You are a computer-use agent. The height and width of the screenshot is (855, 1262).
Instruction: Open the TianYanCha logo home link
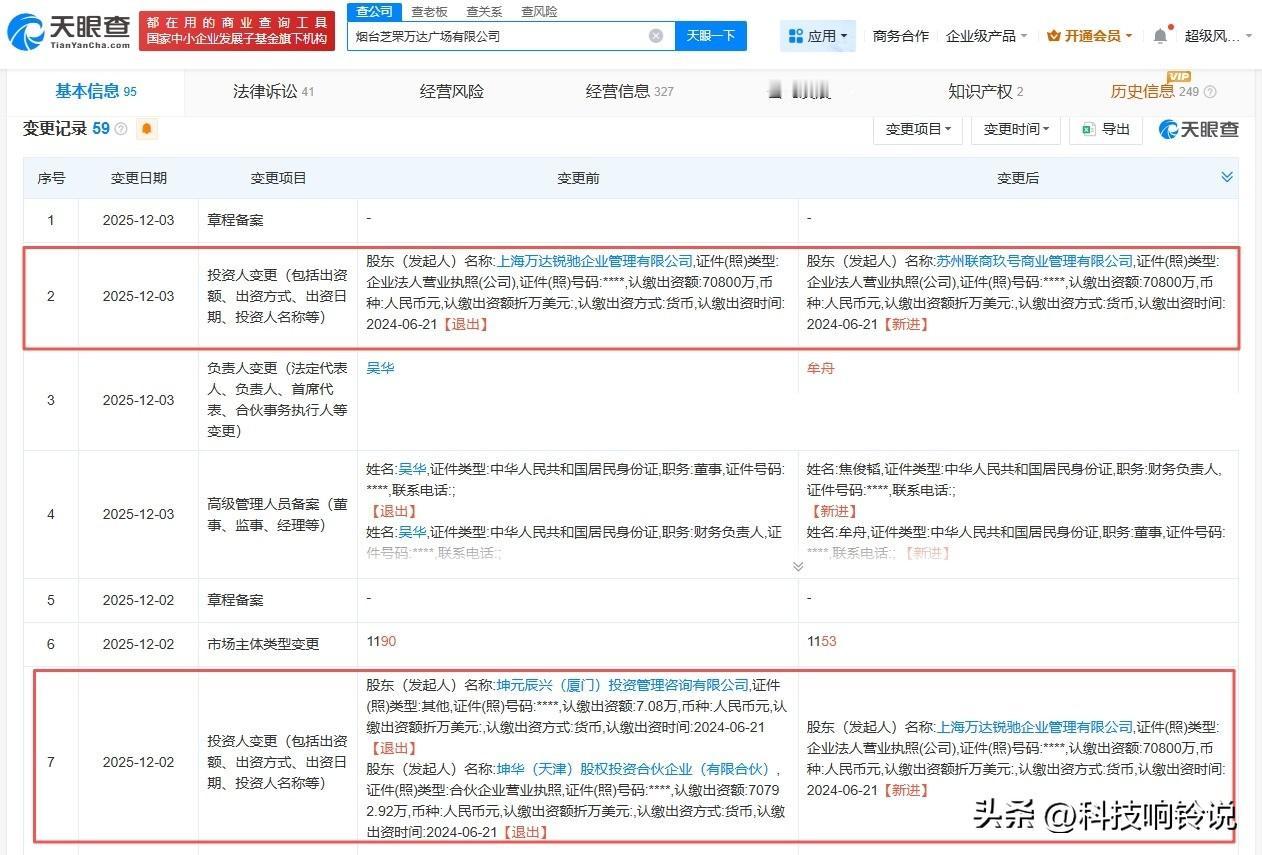click(68, 33)
